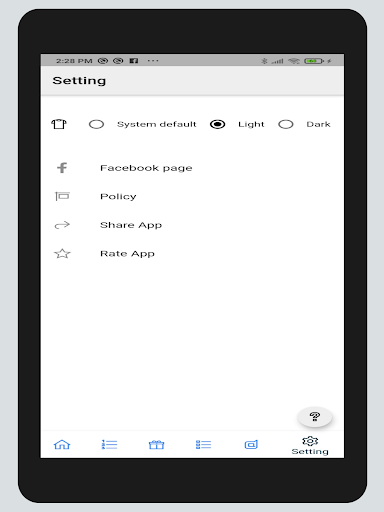Switch to the card-shaped tab icon
The image size is (384, 512).
(251, 444)
